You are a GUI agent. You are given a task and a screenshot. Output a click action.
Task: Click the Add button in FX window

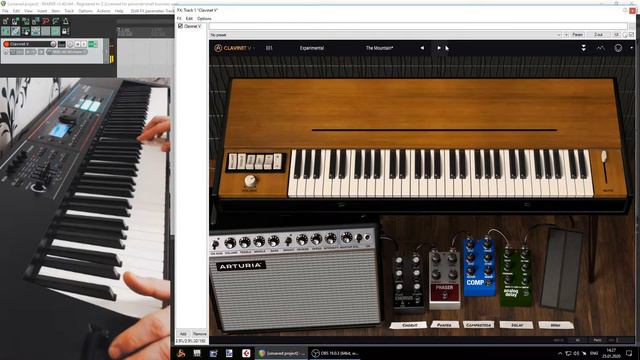coord(183,334)
